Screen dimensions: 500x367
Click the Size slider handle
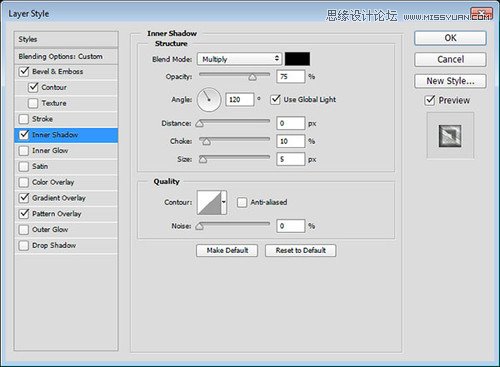(x=203, y=160)
